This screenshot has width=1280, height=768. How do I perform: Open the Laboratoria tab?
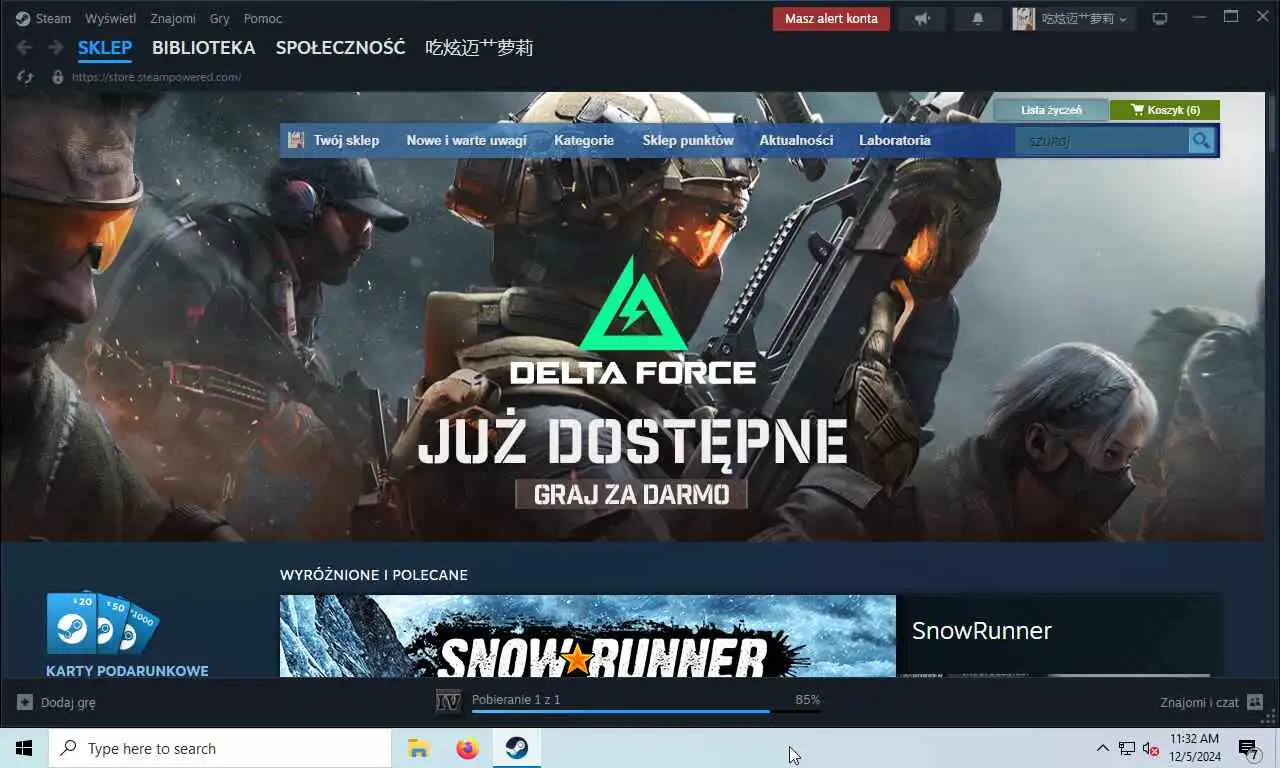tap(895, 140)
